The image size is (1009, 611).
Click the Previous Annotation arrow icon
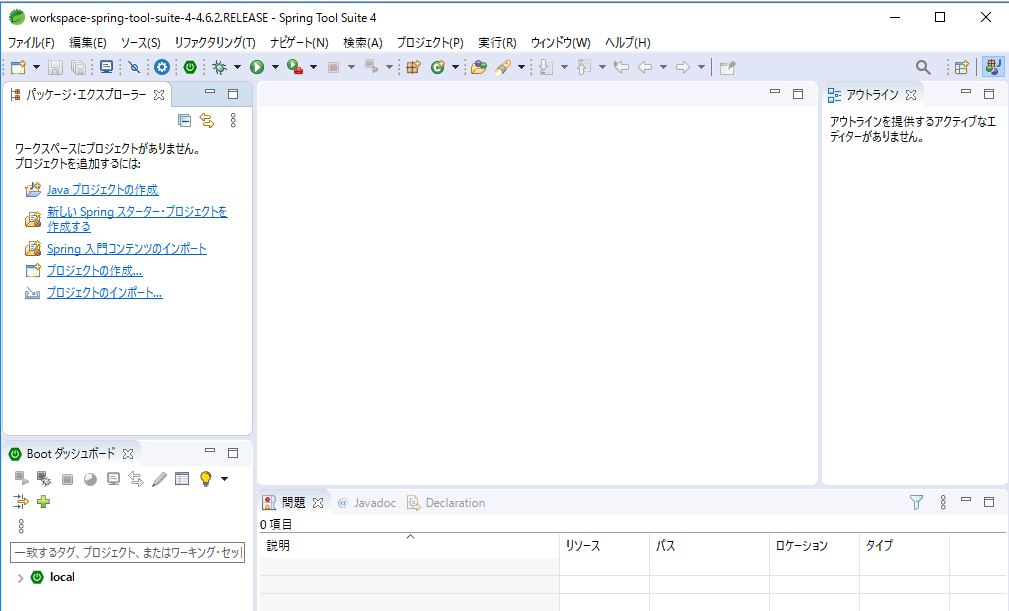(x=584, y=67)
